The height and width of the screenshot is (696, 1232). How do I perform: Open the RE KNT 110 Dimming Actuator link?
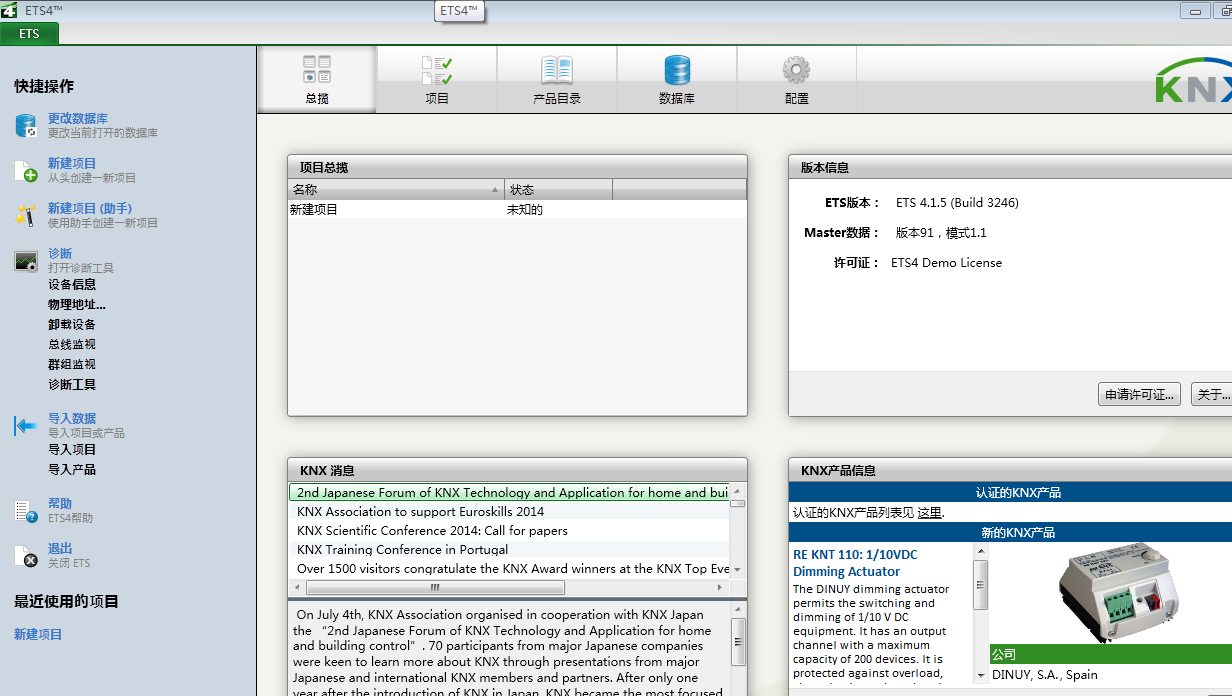(855, 563)
